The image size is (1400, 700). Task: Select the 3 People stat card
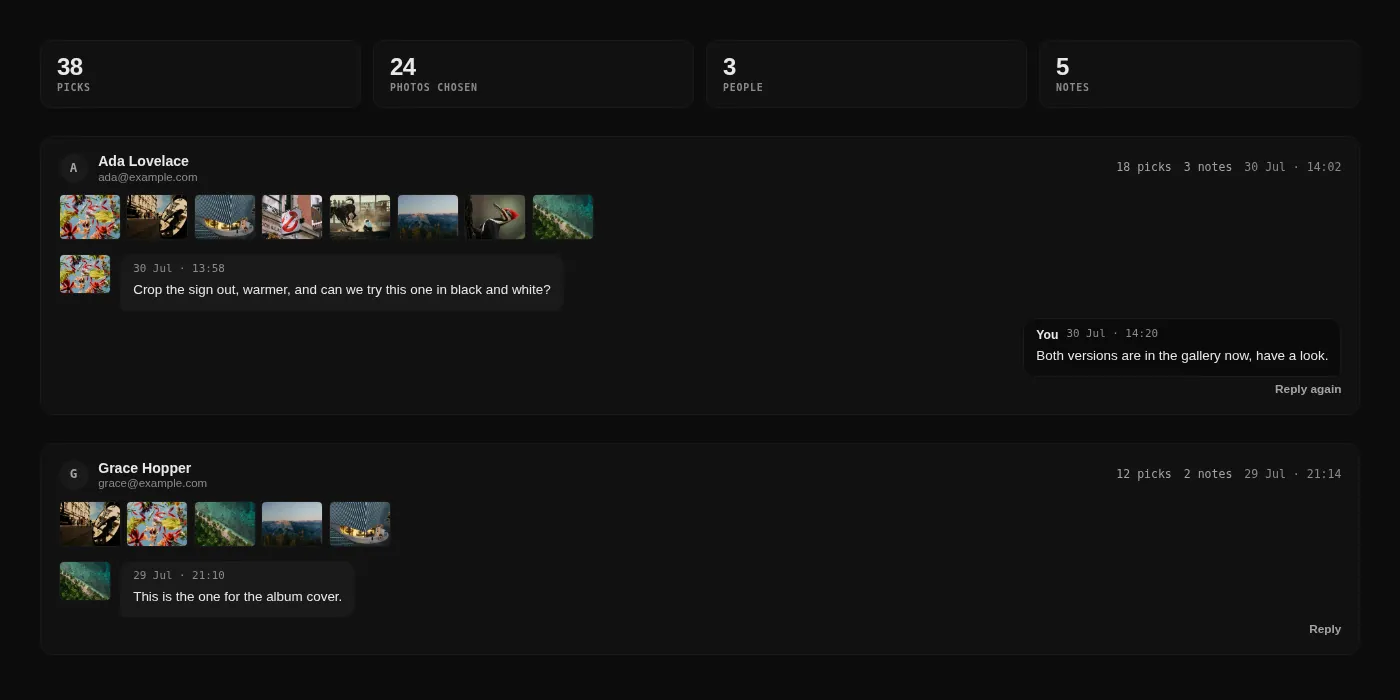click(x=866, y=74)
